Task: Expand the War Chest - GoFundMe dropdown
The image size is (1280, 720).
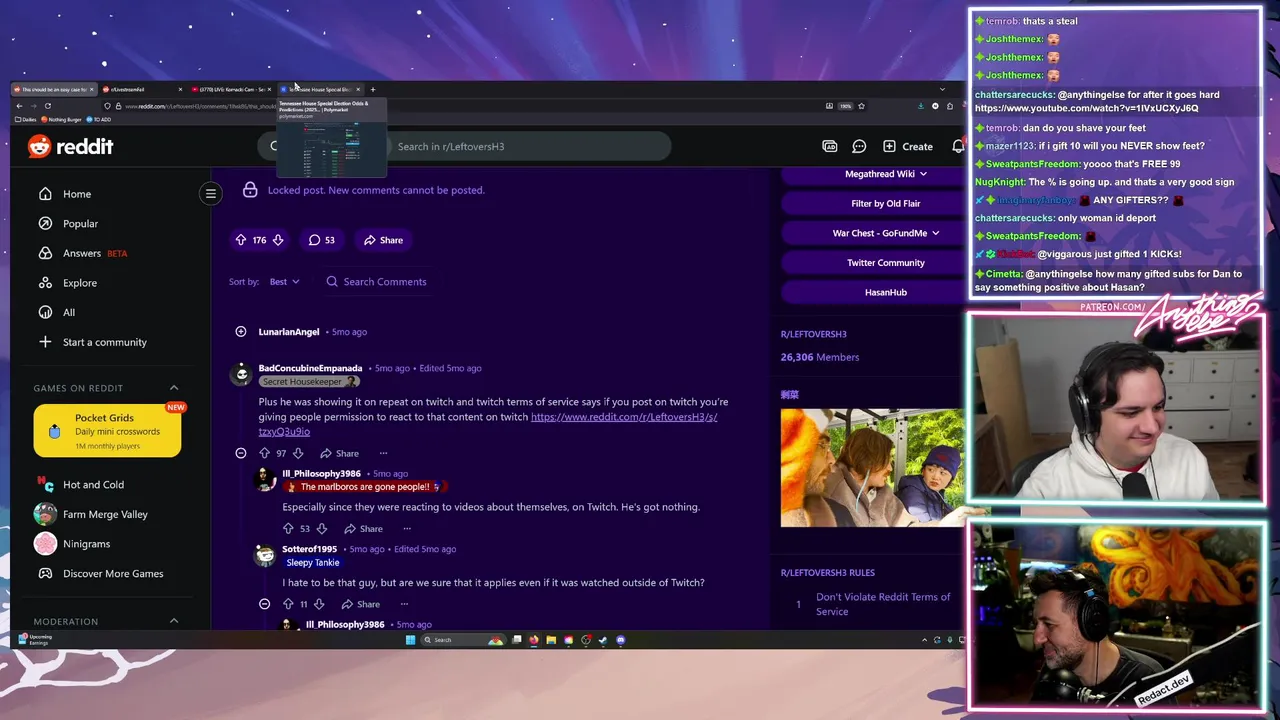Action: [886, 233]
